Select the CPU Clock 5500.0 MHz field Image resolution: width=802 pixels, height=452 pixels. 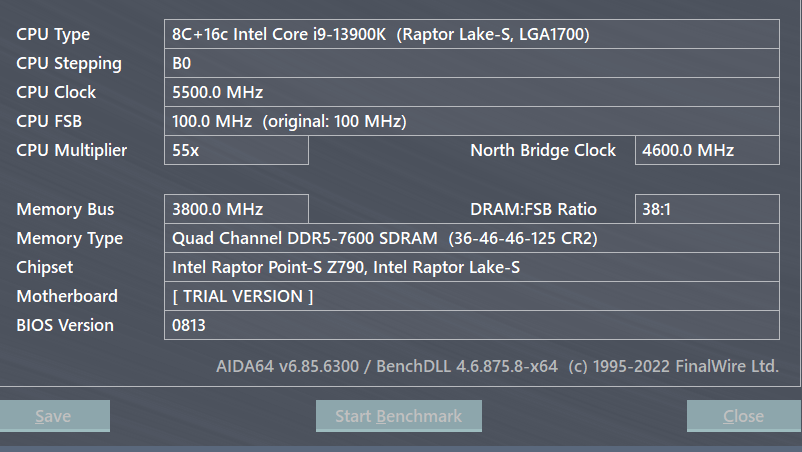coord(471,92)
